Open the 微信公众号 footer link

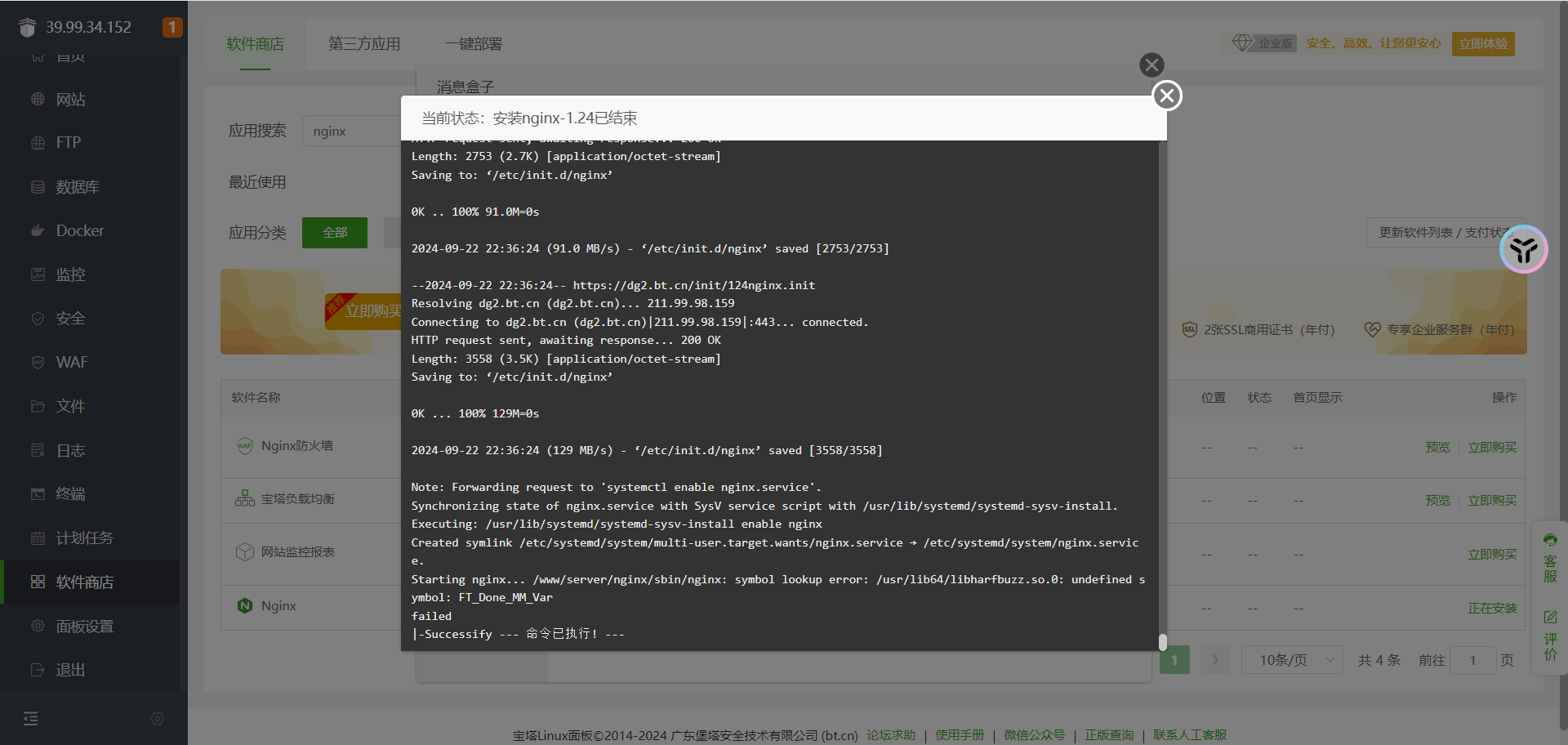click(1034, 735)
